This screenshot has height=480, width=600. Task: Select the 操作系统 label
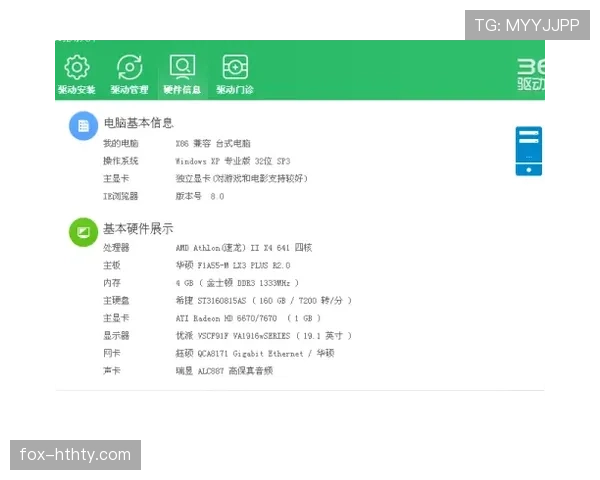(x=121, y=161)
